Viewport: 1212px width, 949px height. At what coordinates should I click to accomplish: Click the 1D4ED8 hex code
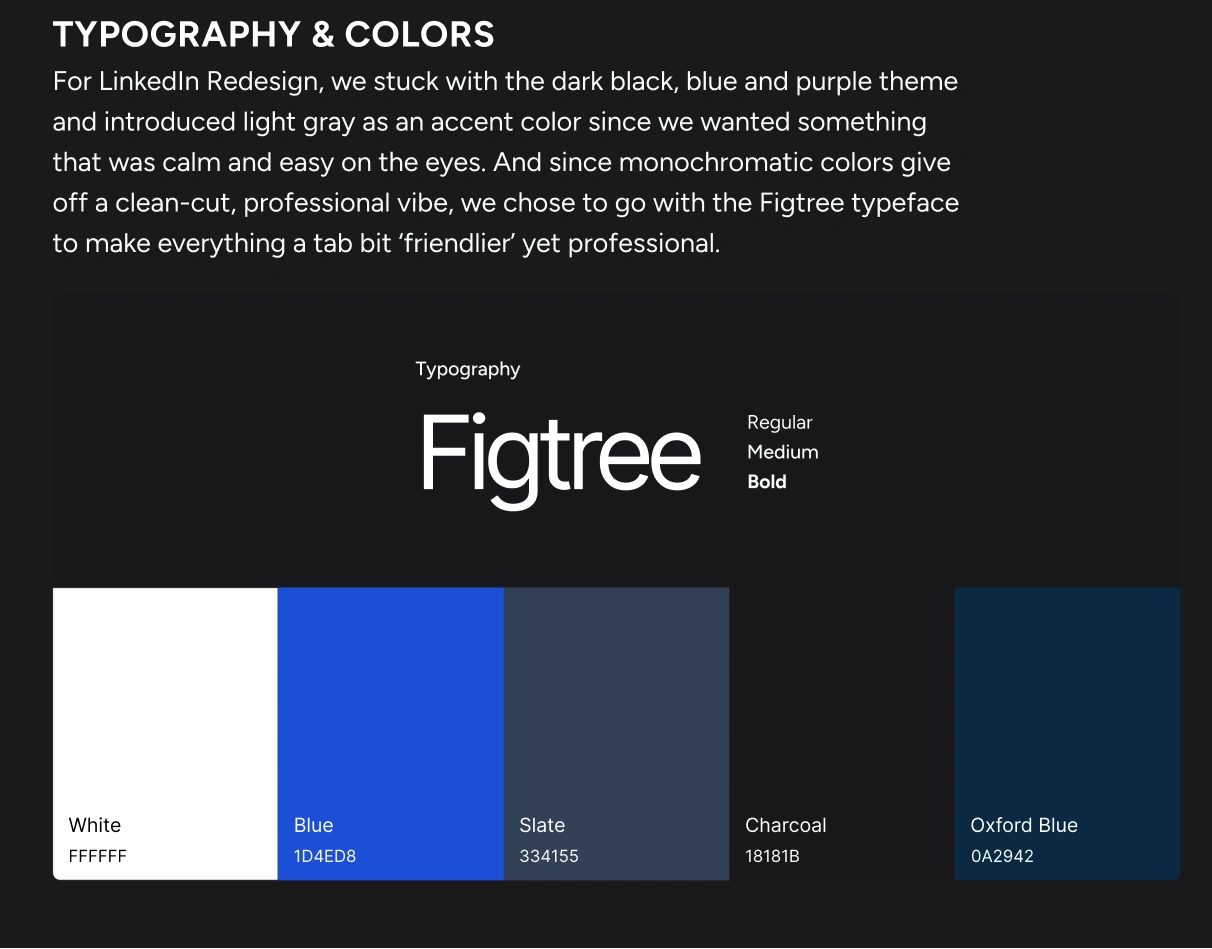pyautogui.click(x=325, y=856)
